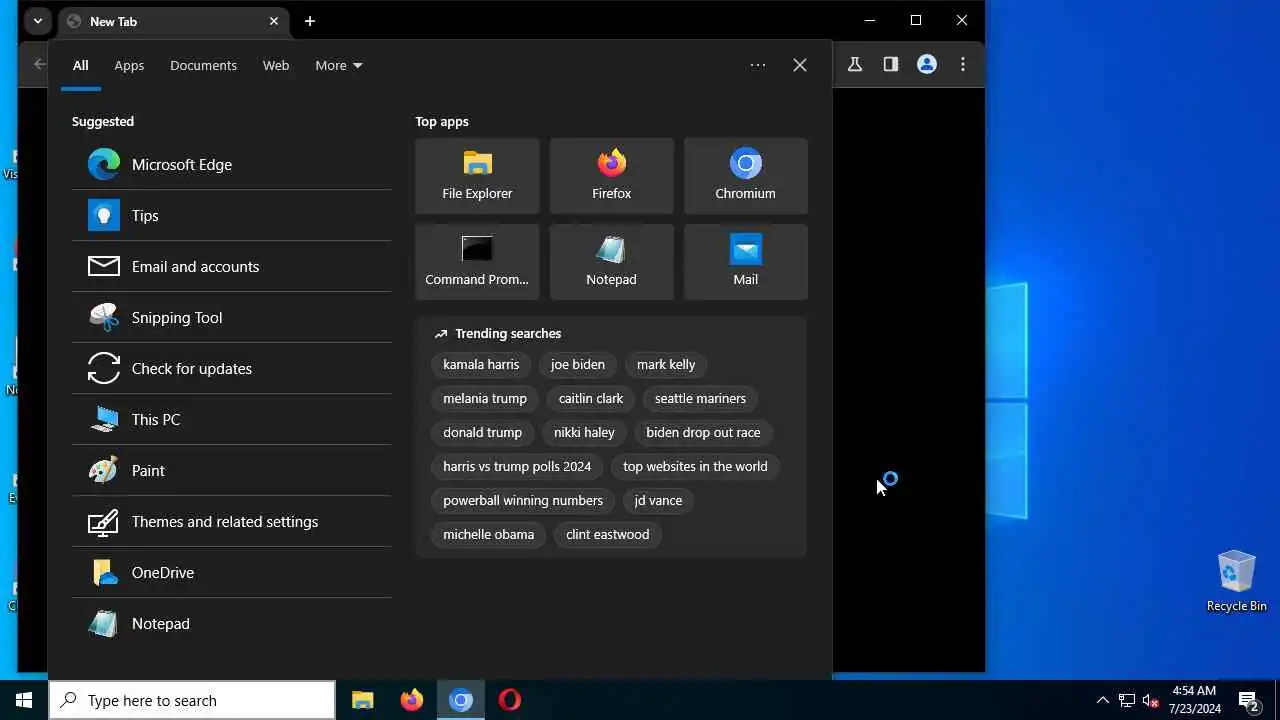Search trending biden drop out race
The height and width of the screenshot is (720, 1280).
[703, 432]
